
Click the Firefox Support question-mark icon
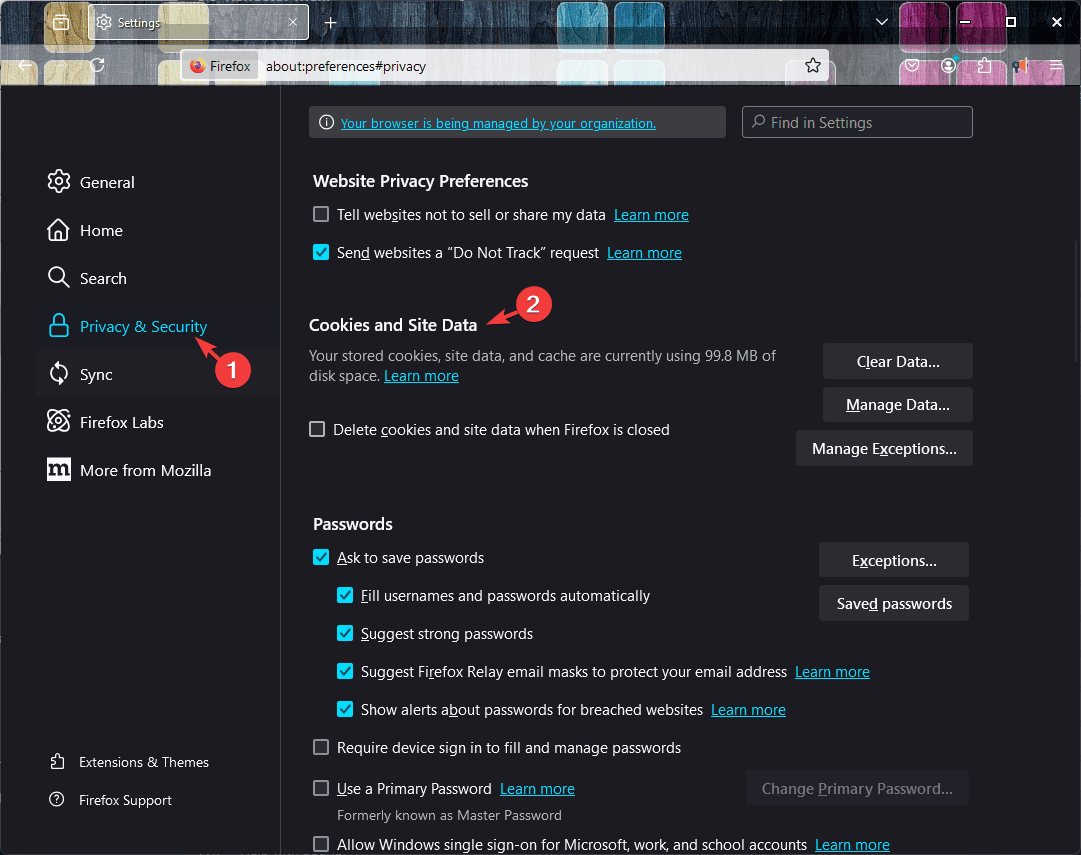pyautogui.click(x=57, y=799)
